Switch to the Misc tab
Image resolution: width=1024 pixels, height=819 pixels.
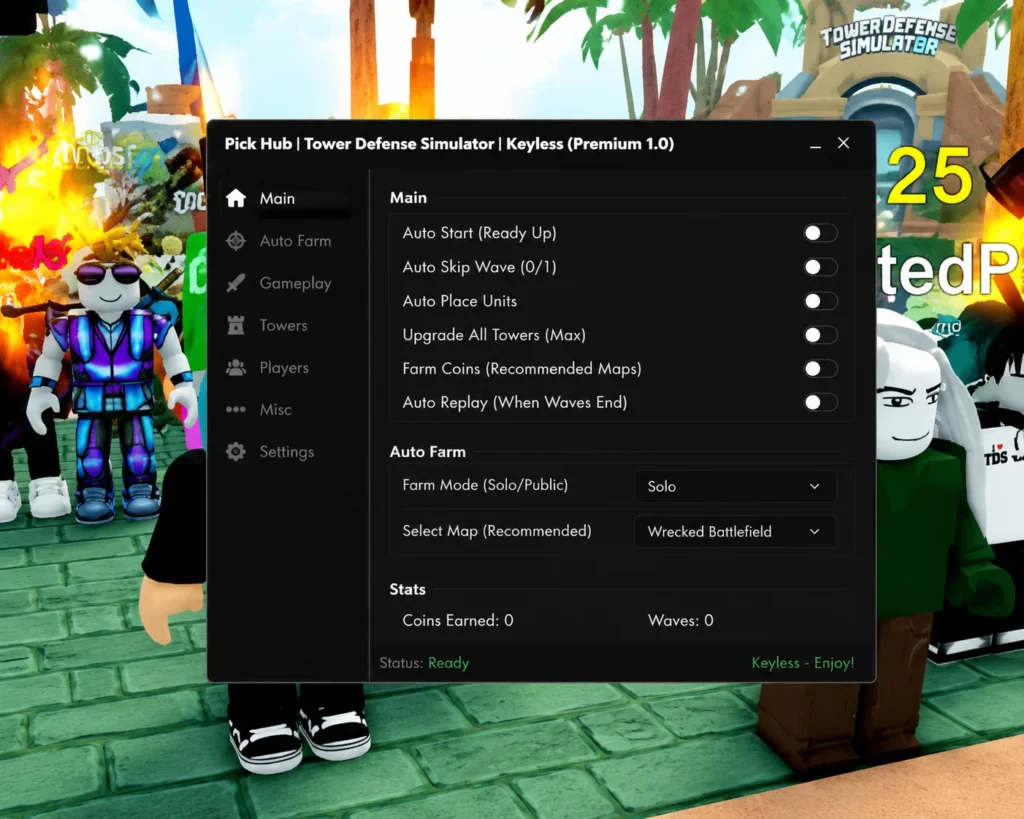pos(276,410)
